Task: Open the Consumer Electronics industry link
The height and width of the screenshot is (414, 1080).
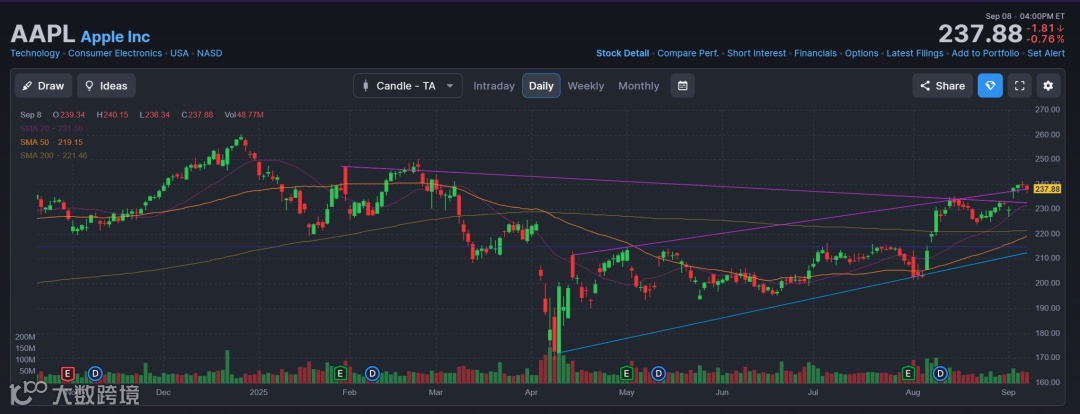Action: pyautogui.click(x=115, y=53)
